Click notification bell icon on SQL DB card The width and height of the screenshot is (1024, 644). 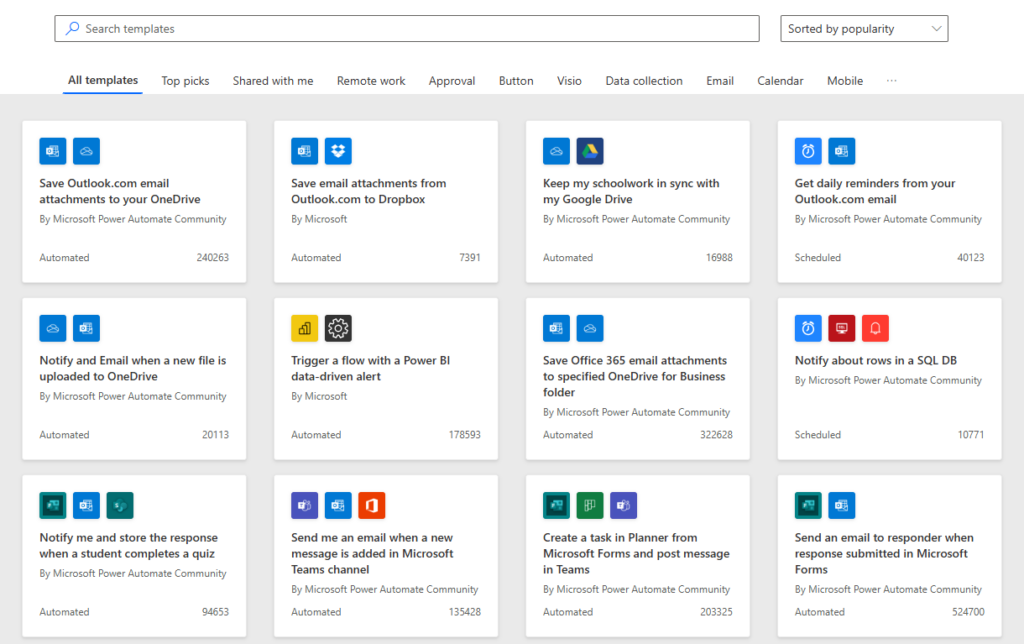[875, 328]
